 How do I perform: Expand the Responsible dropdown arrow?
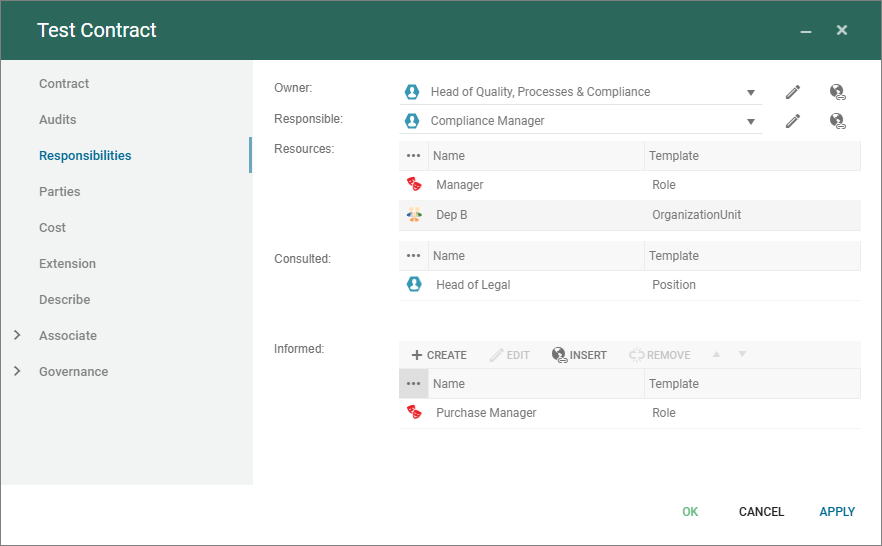[751, 122]
